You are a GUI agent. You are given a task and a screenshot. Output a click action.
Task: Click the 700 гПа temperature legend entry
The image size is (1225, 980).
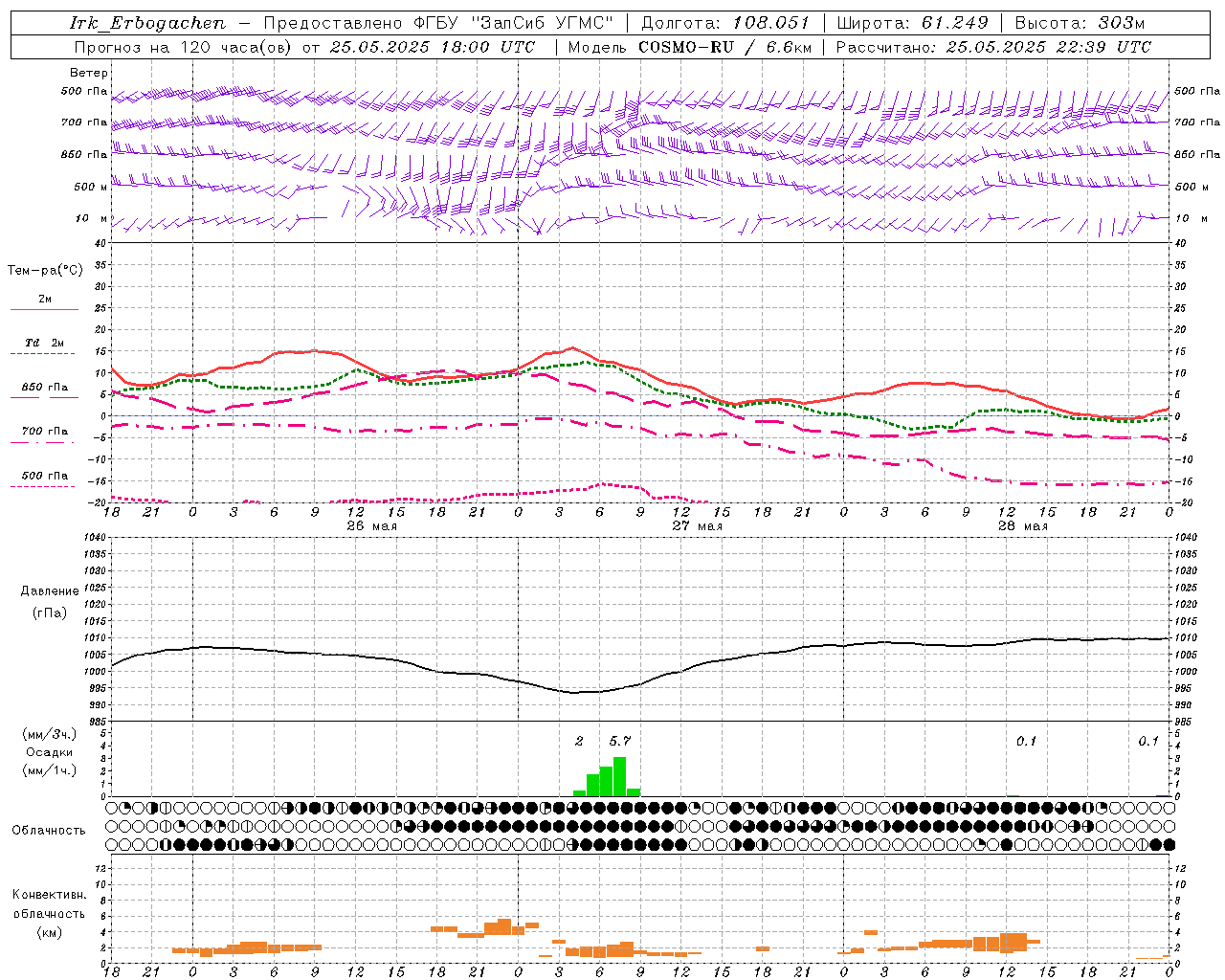click(x=45, y=431)
